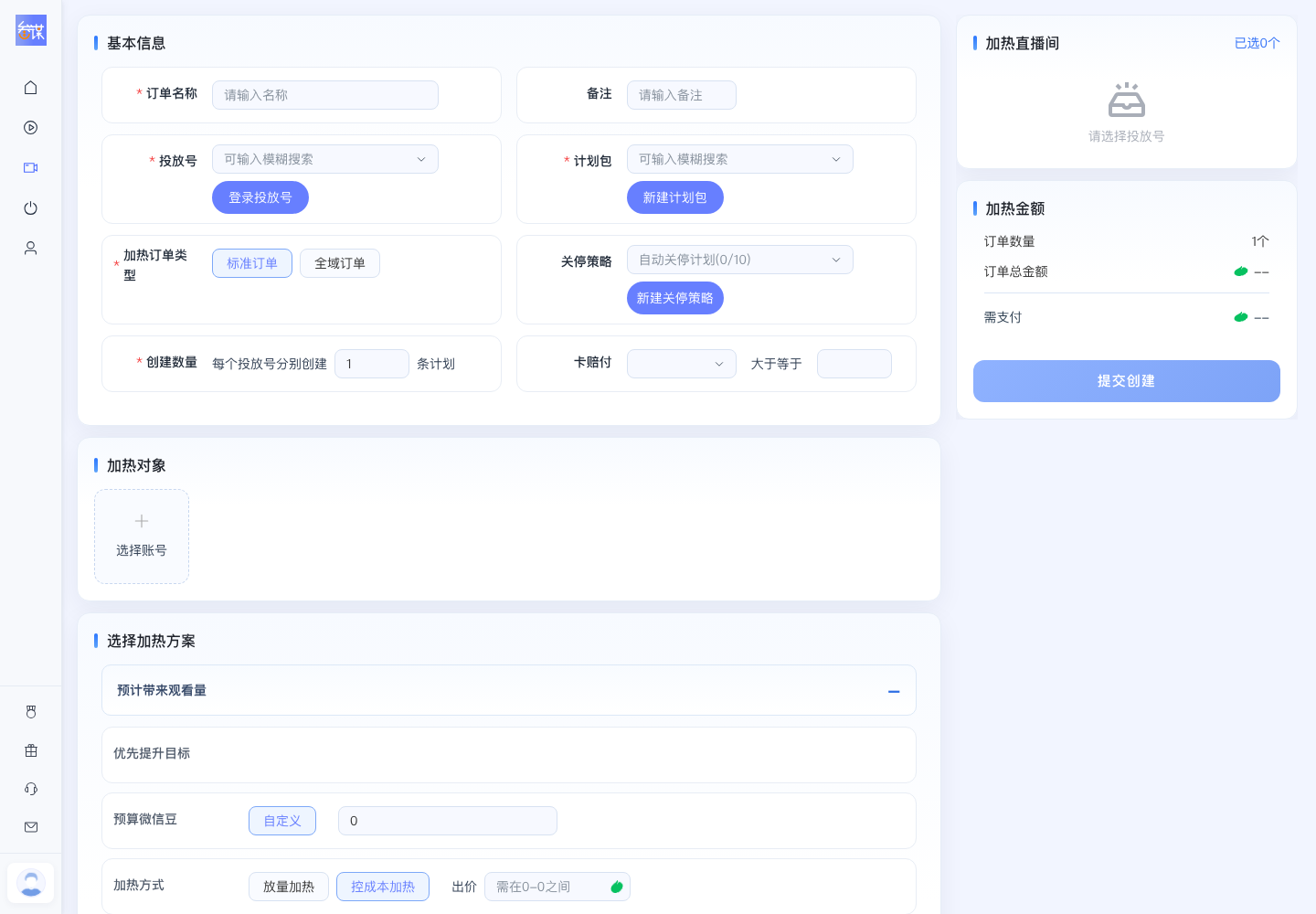Click the 订单数量 label
Image resolution: width=1316 pixels, height=914 pixels.
coord(1010,241)
